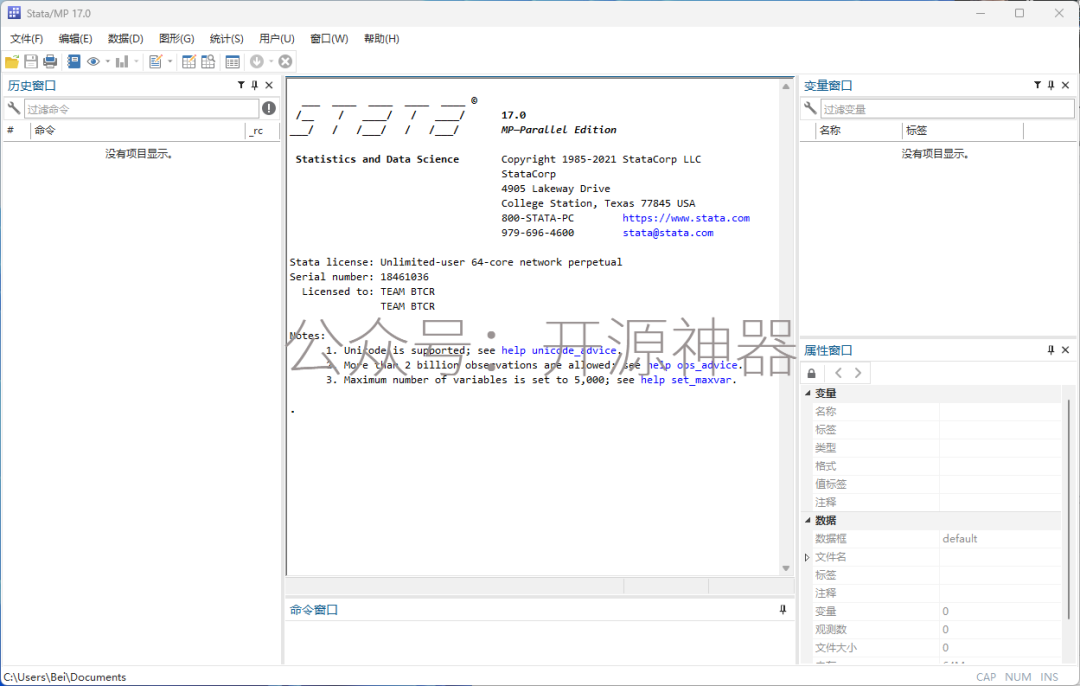The height and width of the screenshot is (686, 1080).
Task: Click the previous variable arrow in Properties
Action: [x=838, y=373]
